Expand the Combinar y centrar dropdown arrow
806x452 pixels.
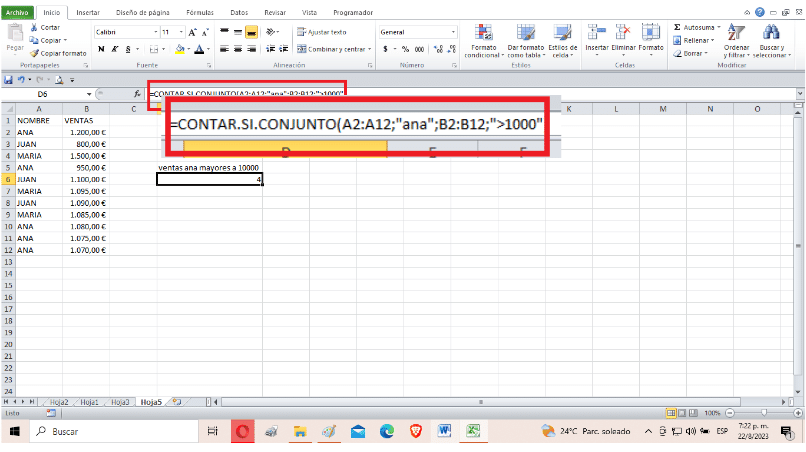(x=370, y=48)
